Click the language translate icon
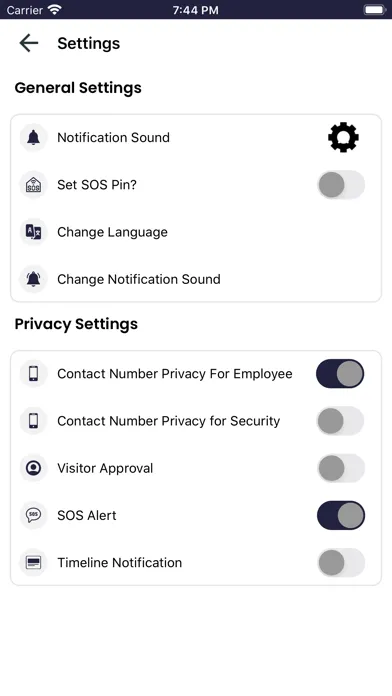The width and height of the screenshot is (392, 696). coord(33,232)
